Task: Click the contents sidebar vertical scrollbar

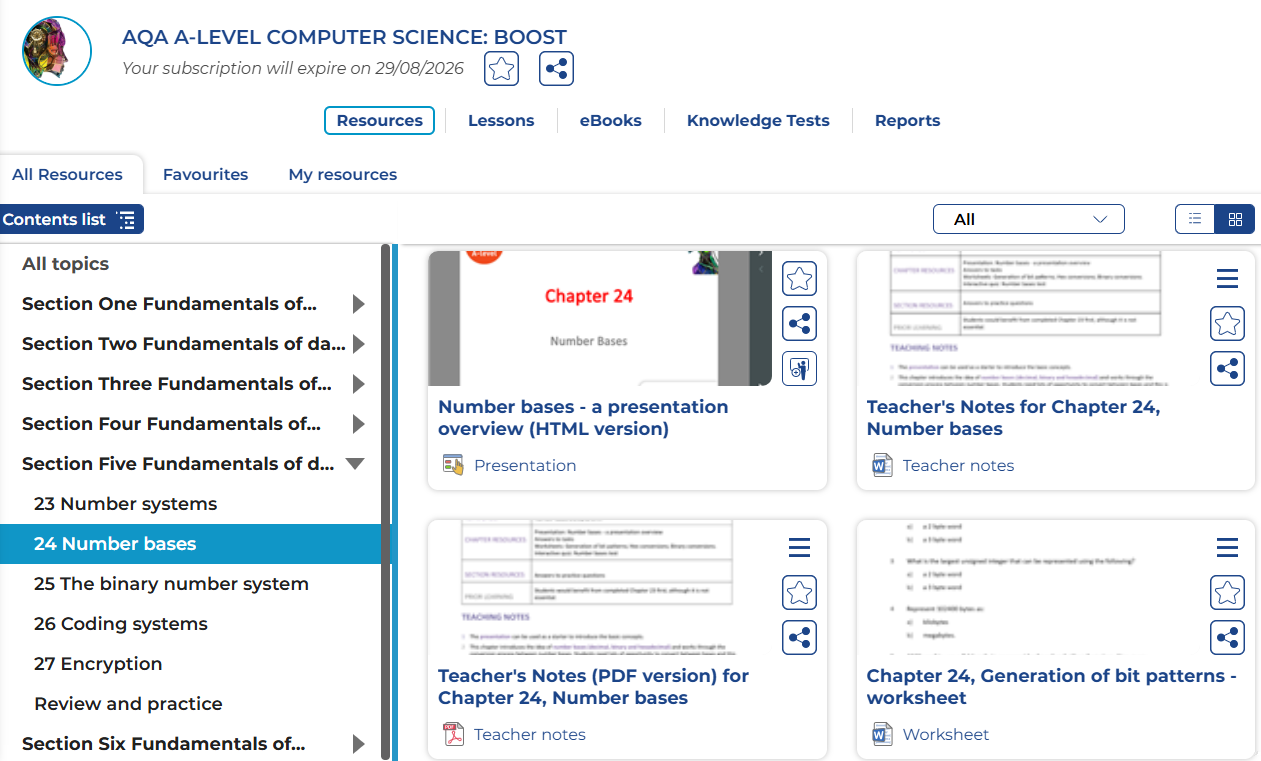Action: tap(386, 500)
